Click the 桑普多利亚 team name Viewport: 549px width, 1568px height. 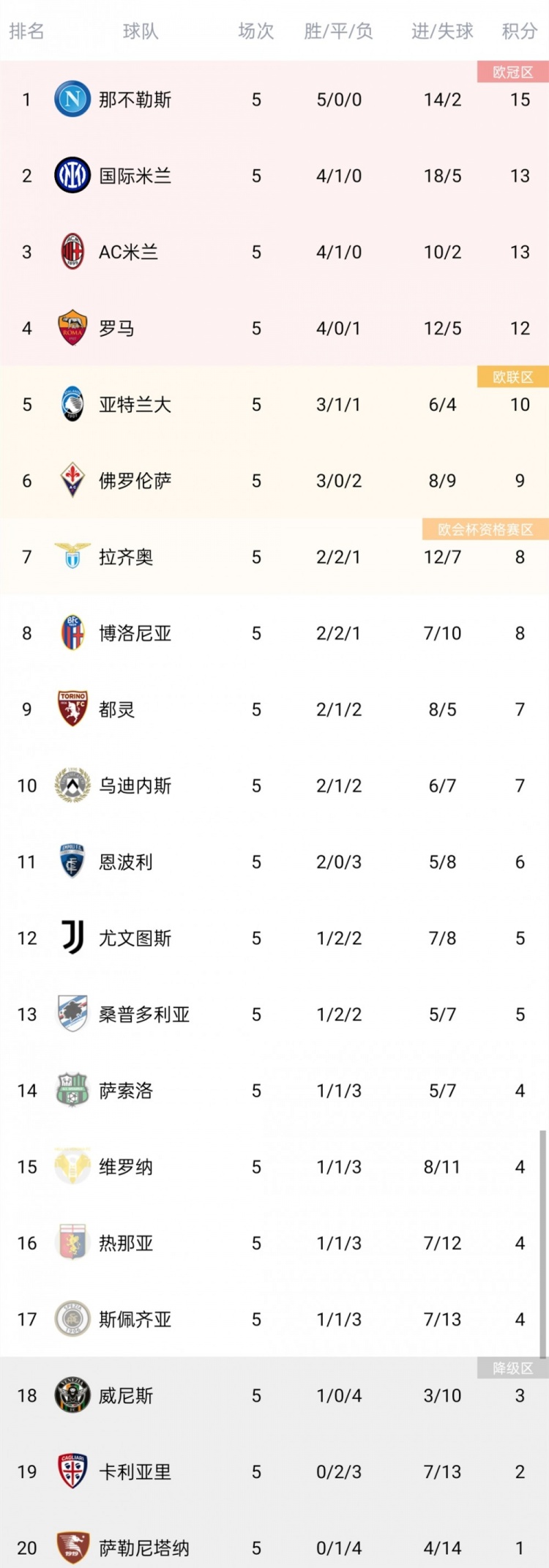pyautogui.click(x=145, y=1015)
